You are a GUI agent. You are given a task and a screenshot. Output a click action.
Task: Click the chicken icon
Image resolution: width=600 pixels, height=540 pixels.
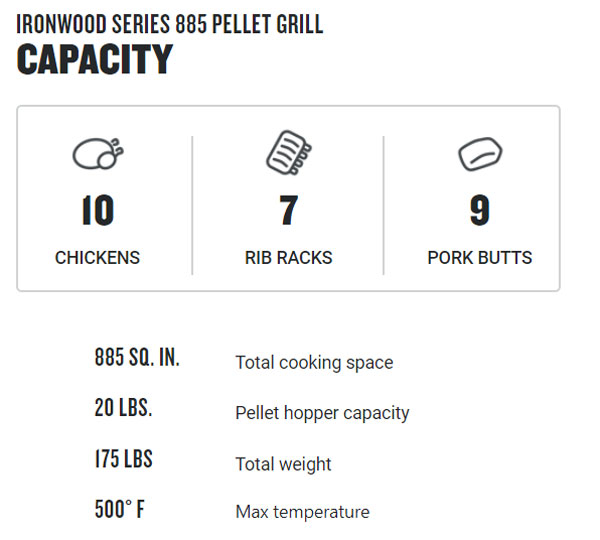coord(98,154)
